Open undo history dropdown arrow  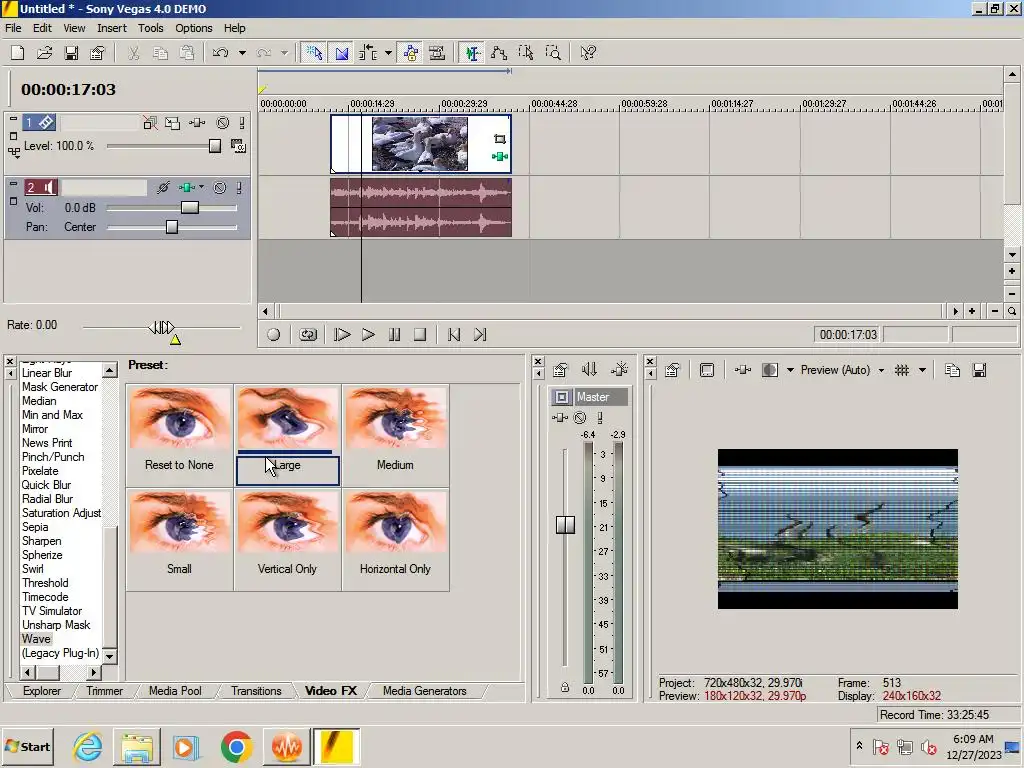[242, 53]
